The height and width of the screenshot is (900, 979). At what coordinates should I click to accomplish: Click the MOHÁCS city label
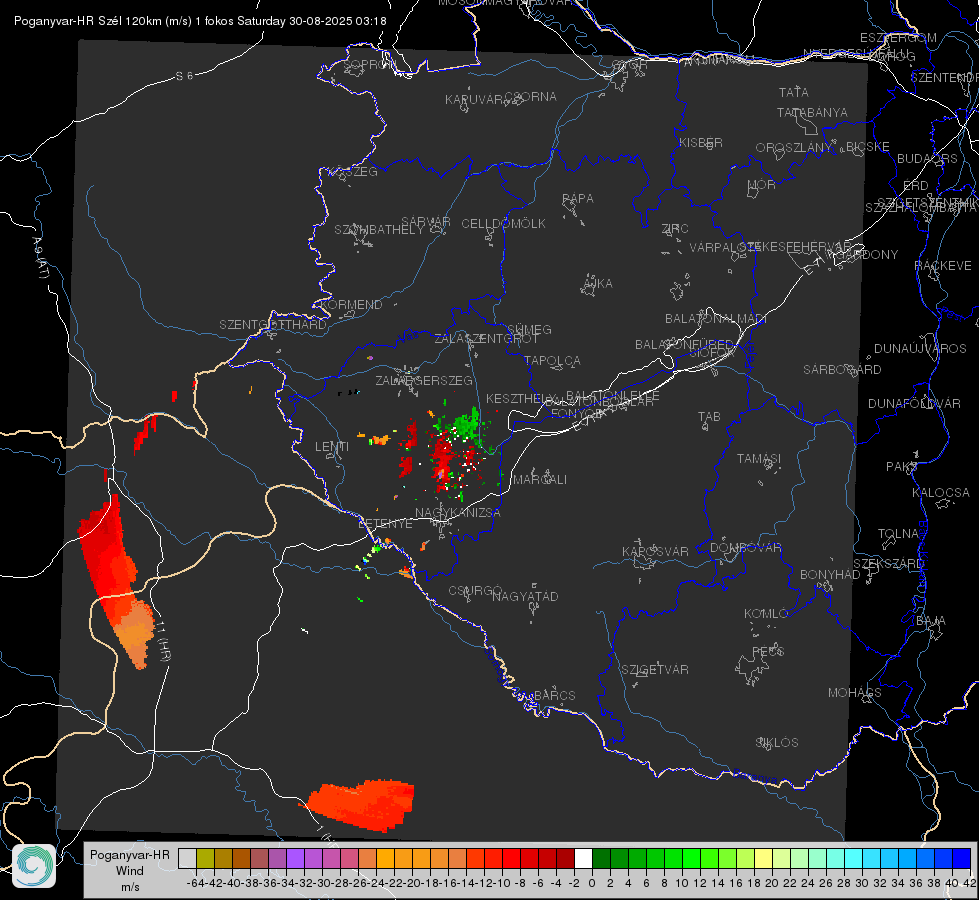855,693
